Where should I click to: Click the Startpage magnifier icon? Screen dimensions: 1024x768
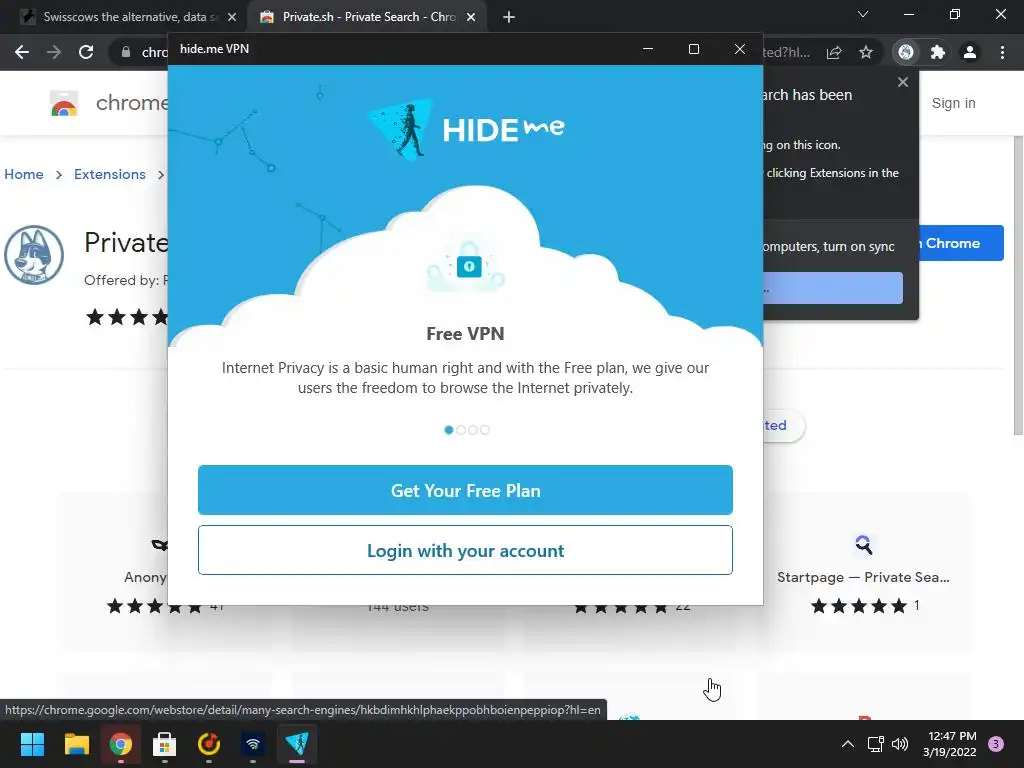click(863, 544)
